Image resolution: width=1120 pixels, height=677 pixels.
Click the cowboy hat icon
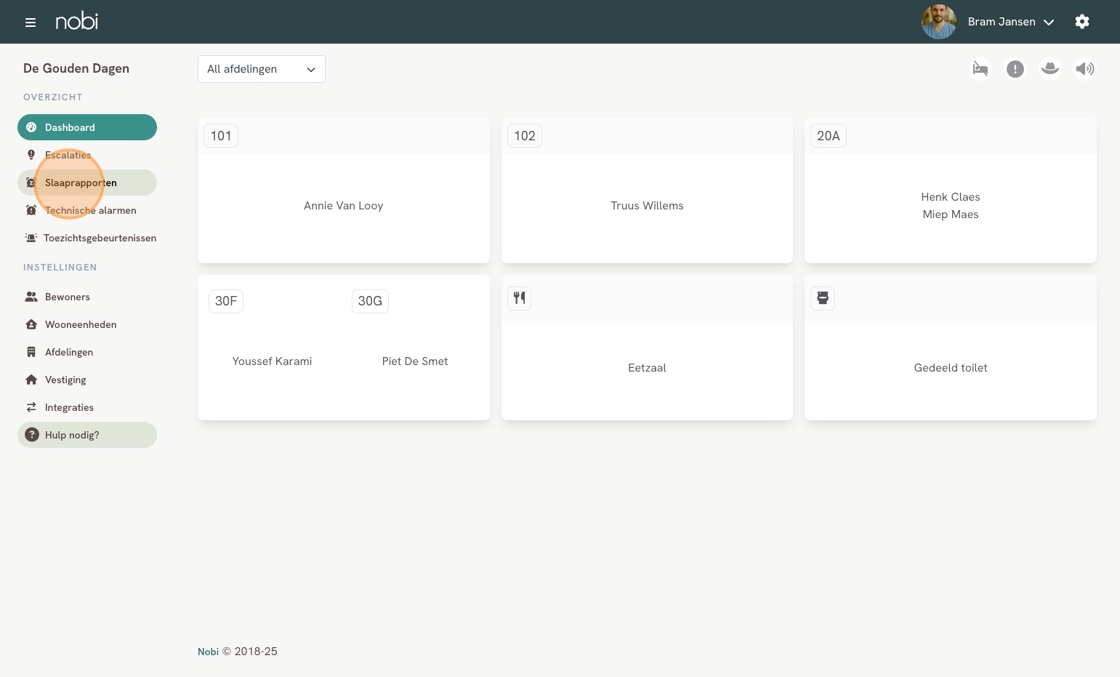(1050, 69)
